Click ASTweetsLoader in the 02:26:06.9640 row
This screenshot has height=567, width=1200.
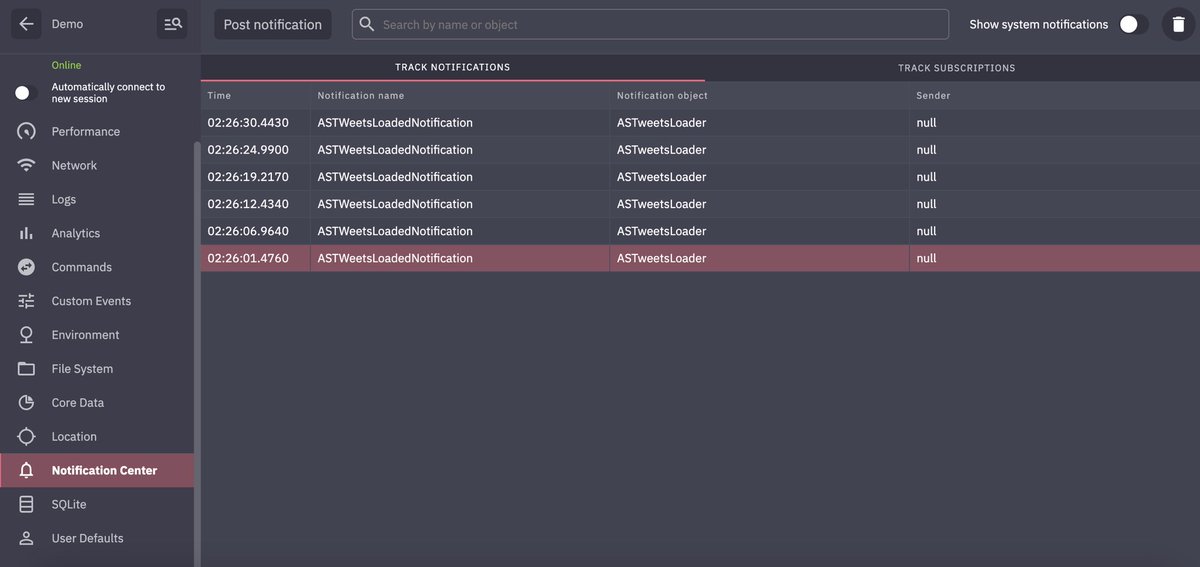point(662,231)
